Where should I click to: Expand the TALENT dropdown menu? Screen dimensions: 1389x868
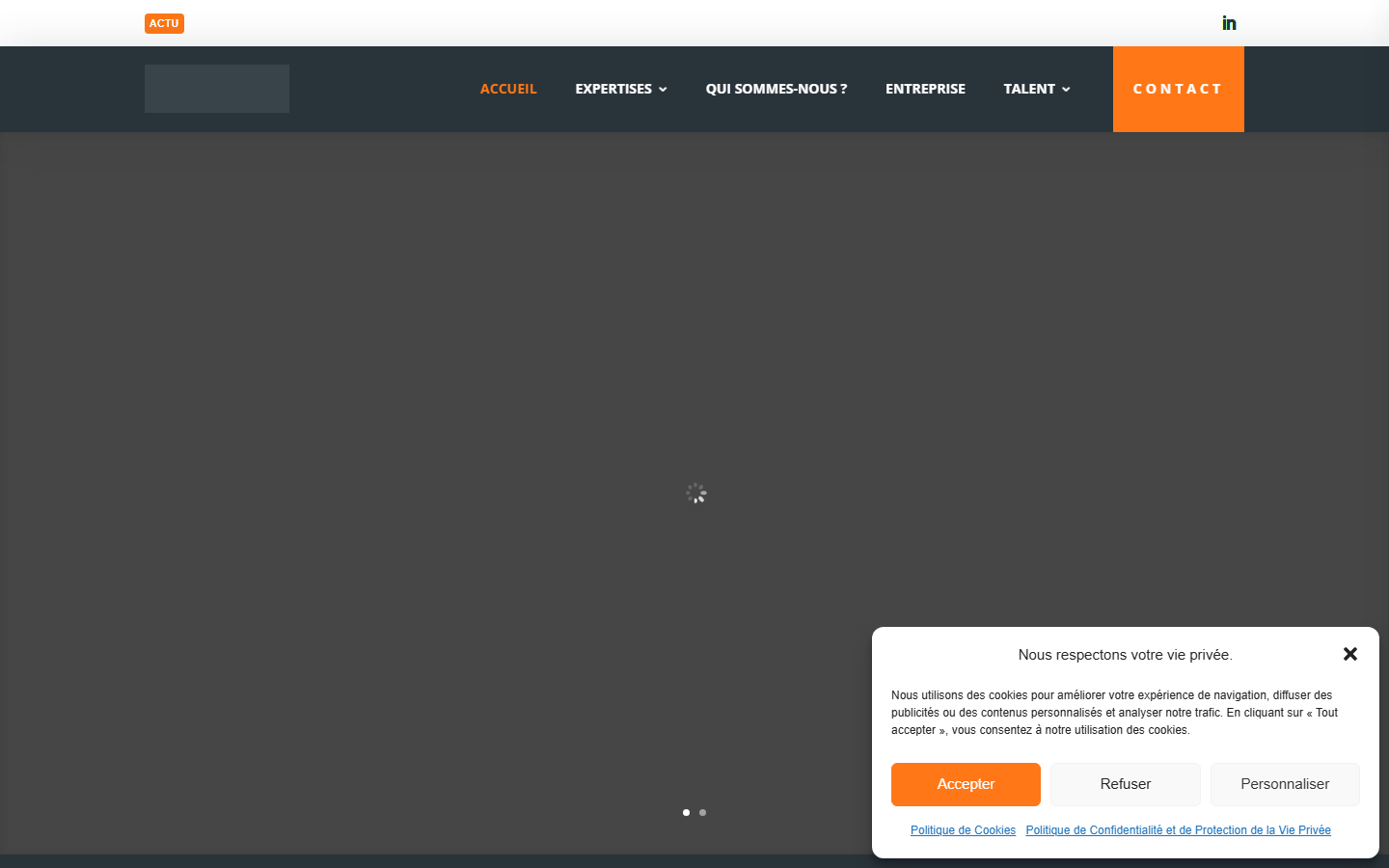pyautogui.click(x=1037, y=89)
